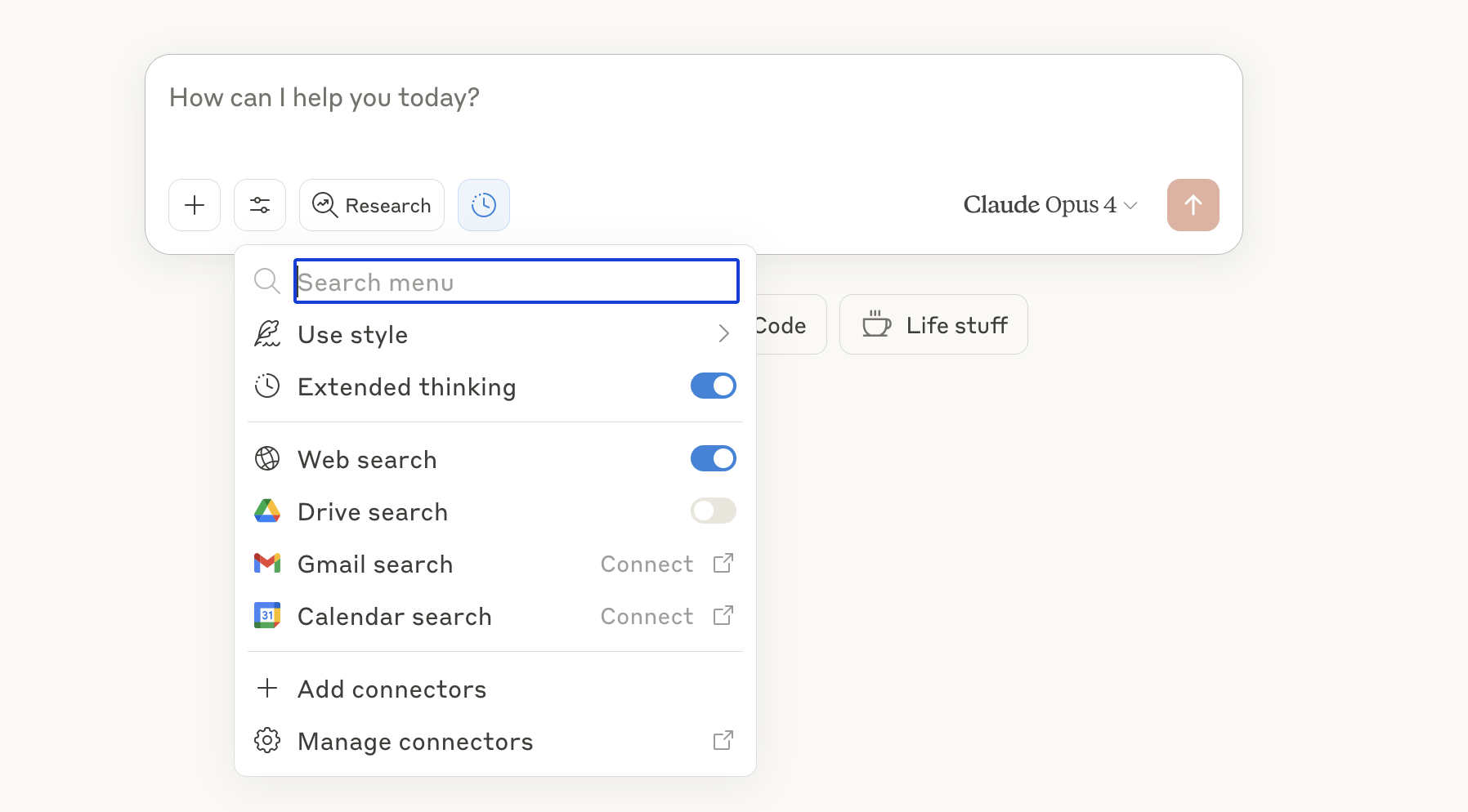Click the external link icon for Gmail search

pyautogui.click(x=723, y=563)
